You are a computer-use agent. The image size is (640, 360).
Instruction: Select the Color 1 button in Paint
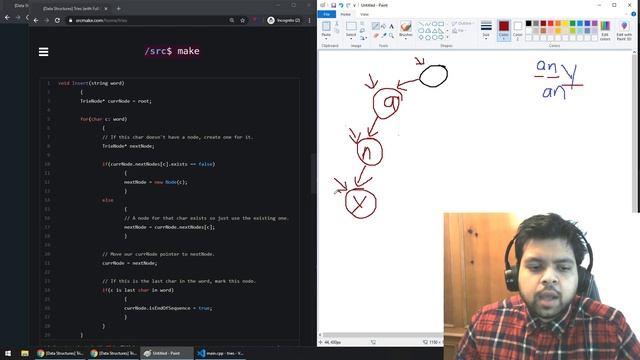[x=504, y=30]
